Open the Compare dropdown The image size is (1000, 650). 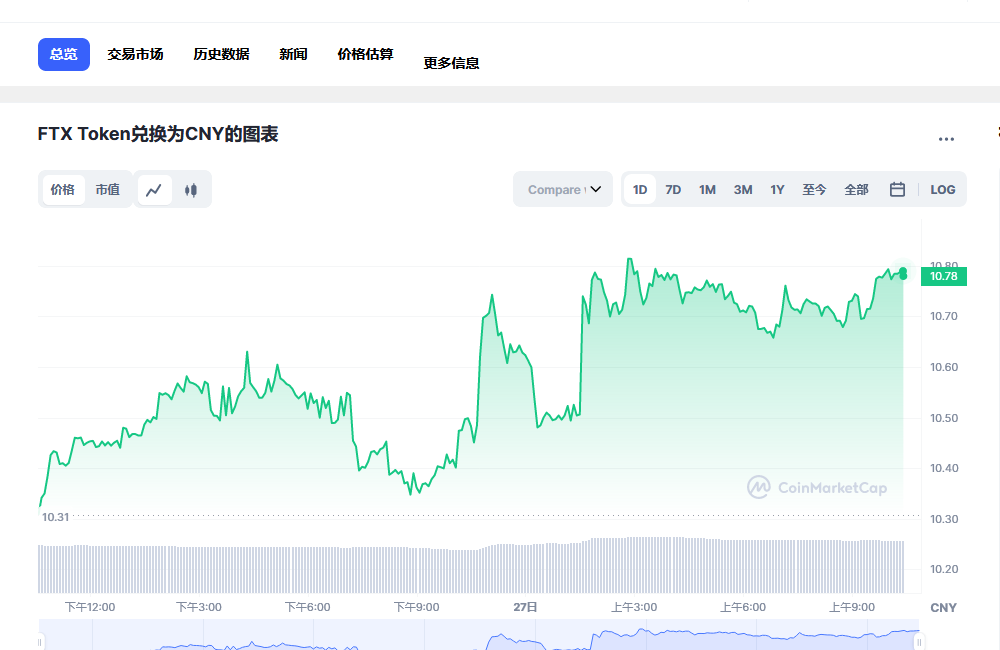click(563, 189)
